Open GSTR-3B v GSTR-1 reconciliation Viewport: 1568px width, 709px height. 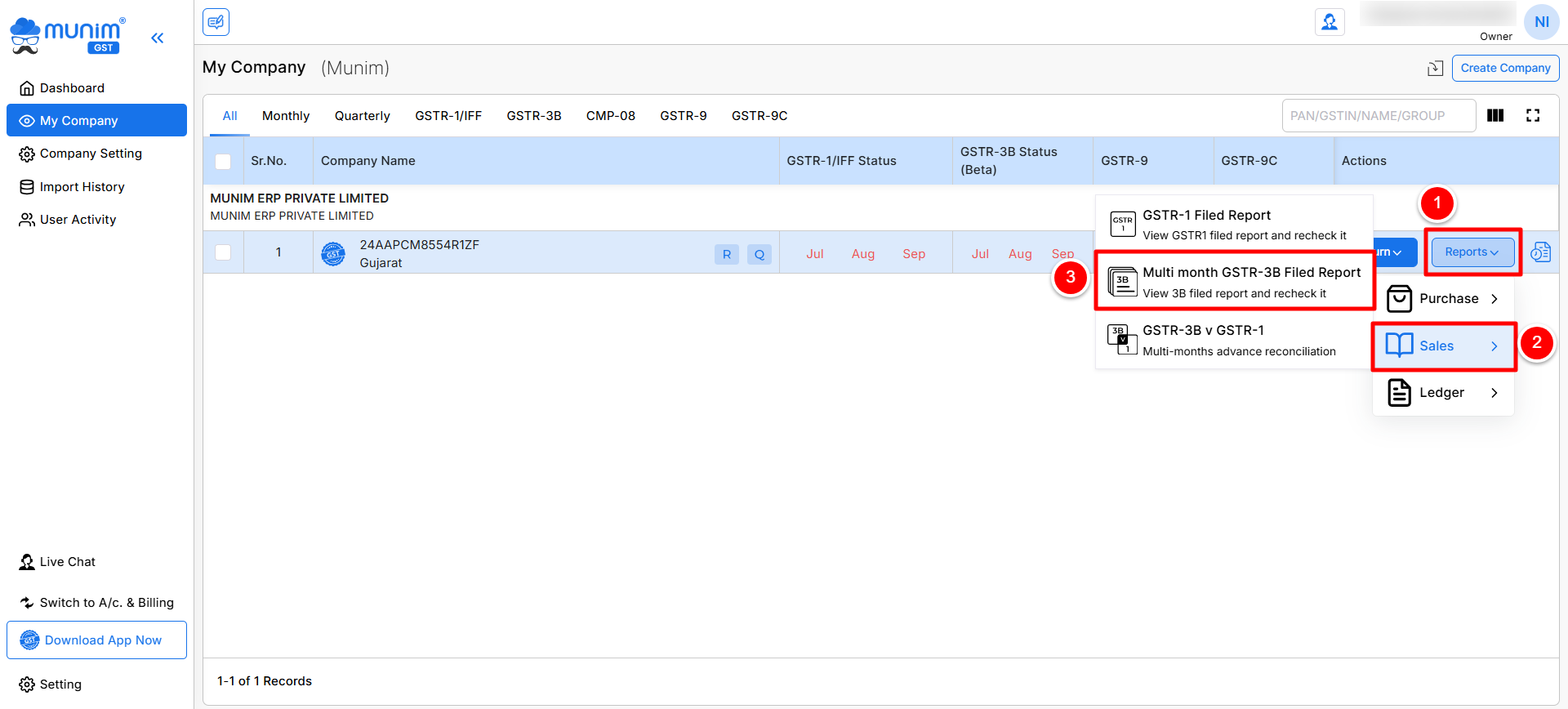[1233, 340]
